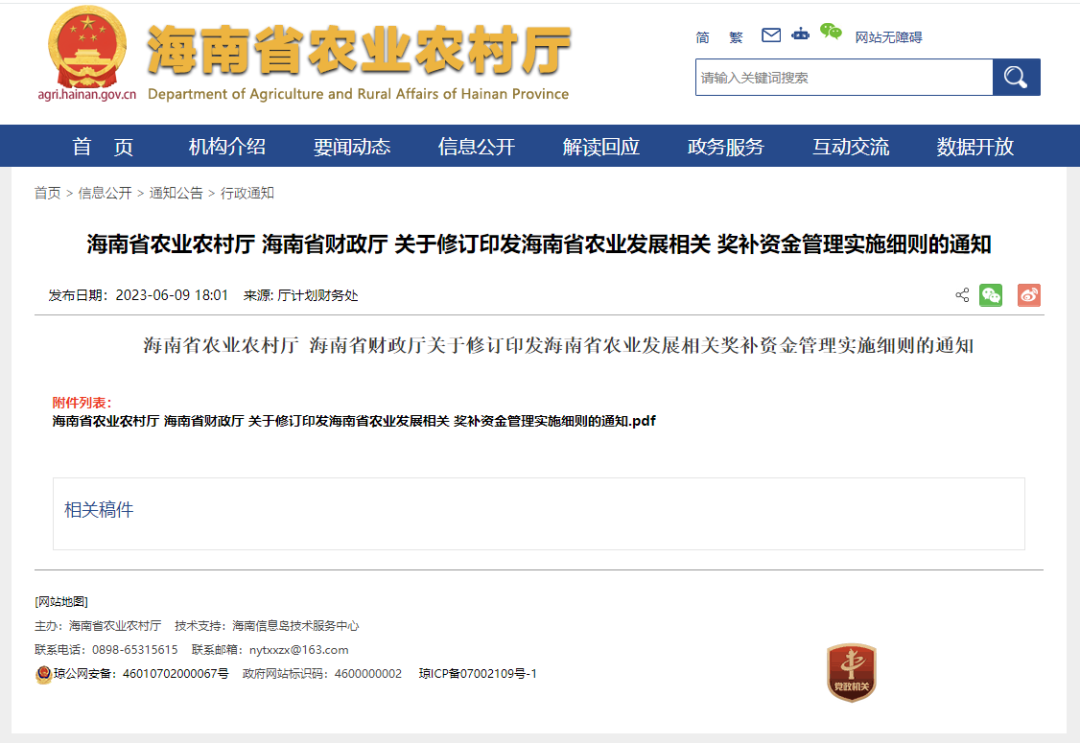The image size is (1080, 743).
Task: Click source text 厅计划财务处
Action: point(318,295)
